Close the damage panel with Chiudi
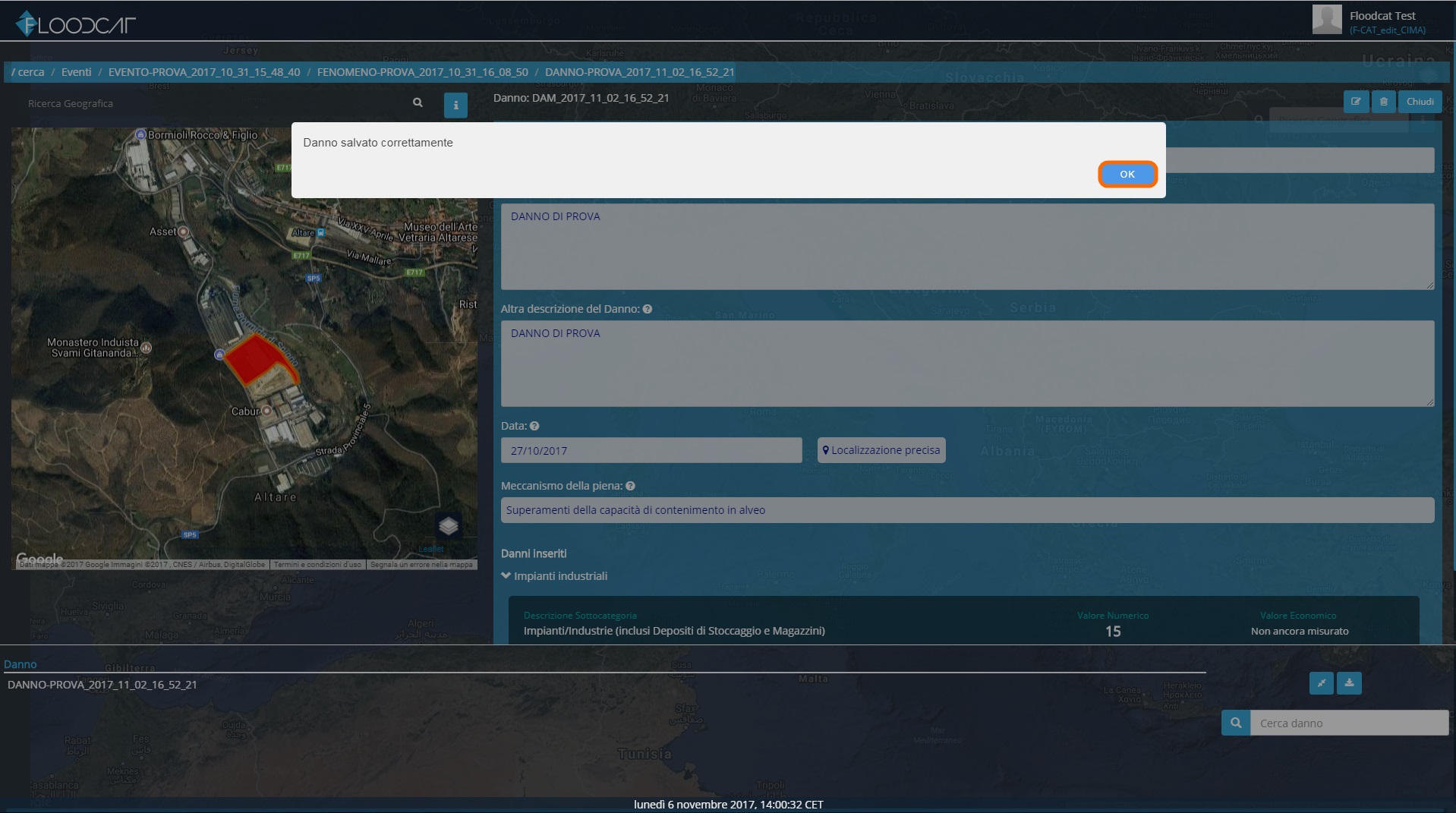The width and height of the screenshot is (1456, 813). coord(1420,102)
